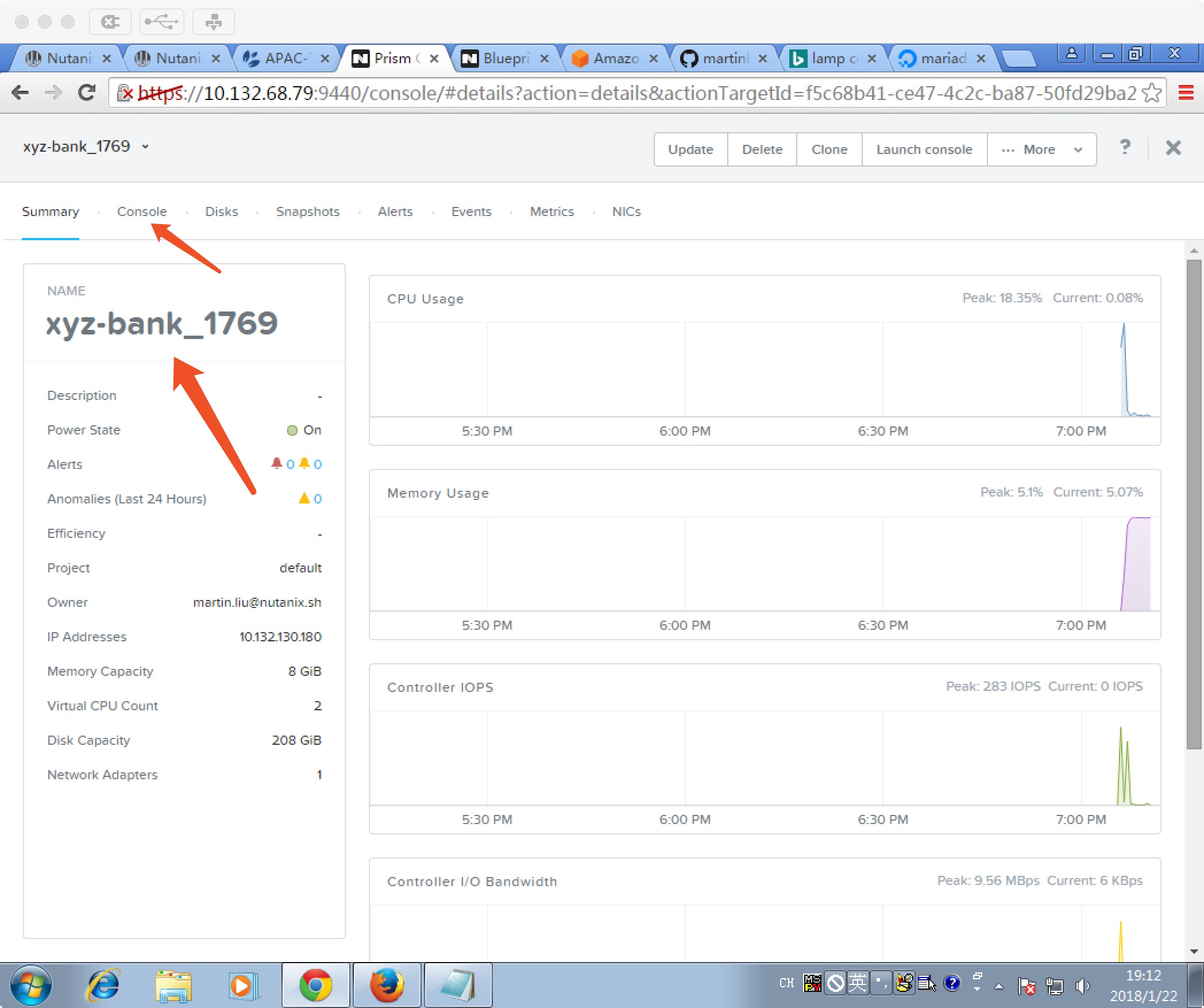Viewport: 1204px width, 1008px height.
Task: Expand the More actions dropdown
Action: 1042,149
